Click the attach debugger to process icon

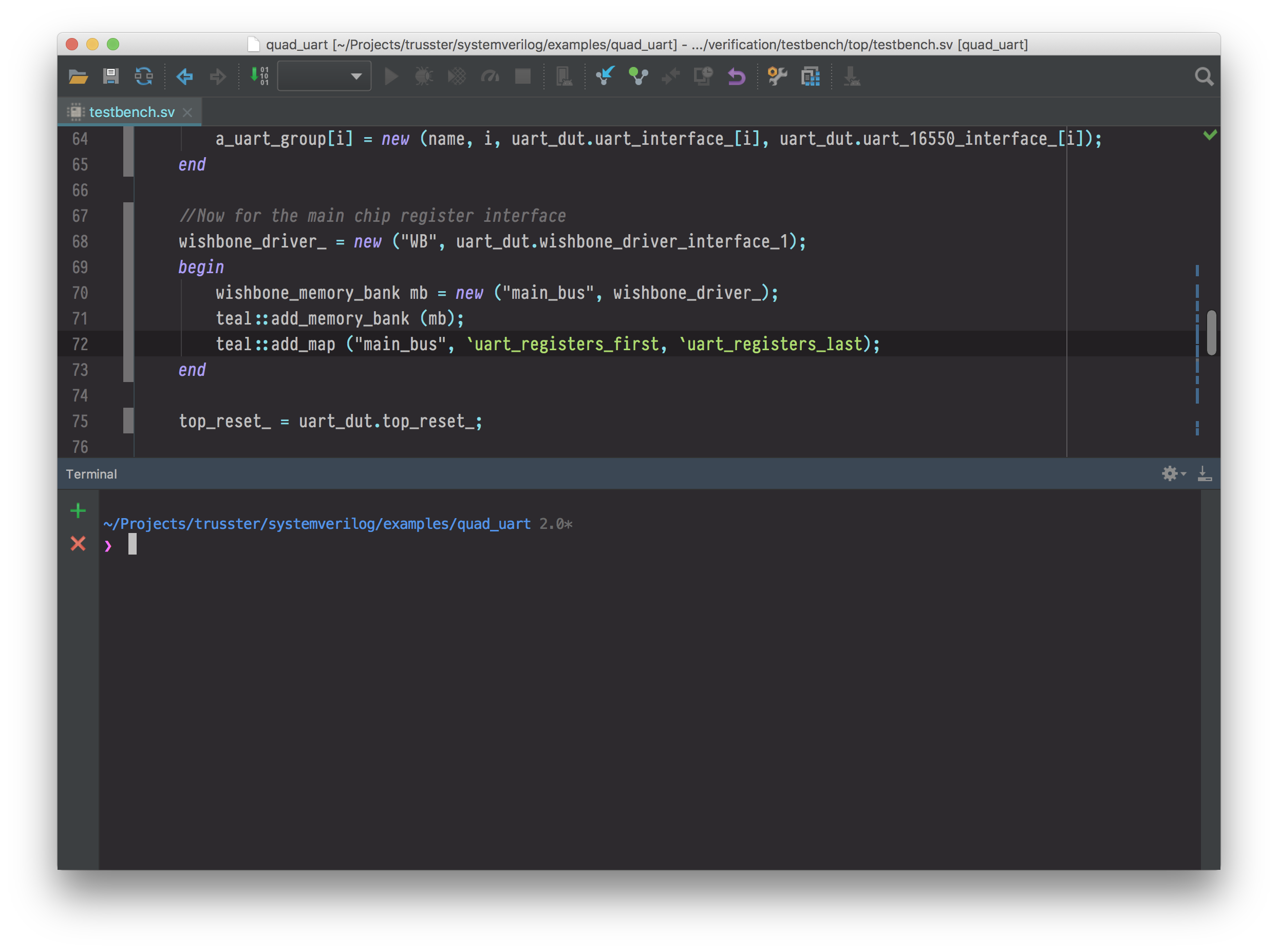(x=564, y=76)
